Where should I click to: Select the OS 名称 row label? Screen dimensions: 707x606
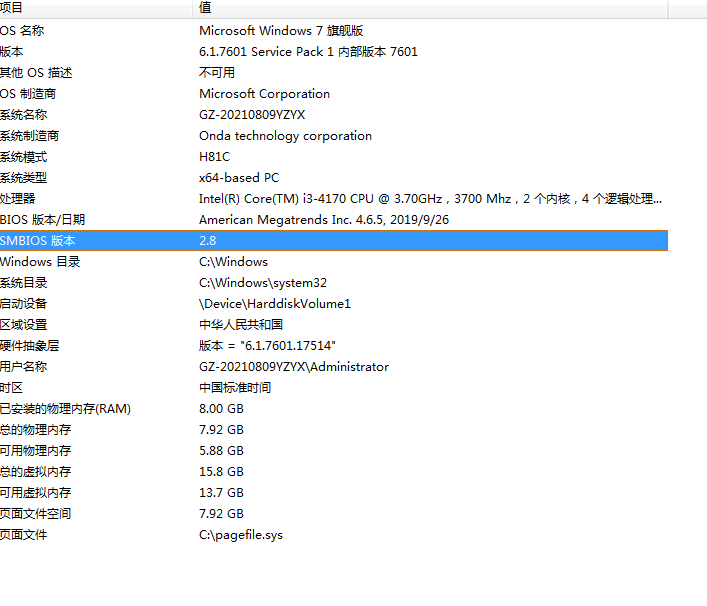22,31
